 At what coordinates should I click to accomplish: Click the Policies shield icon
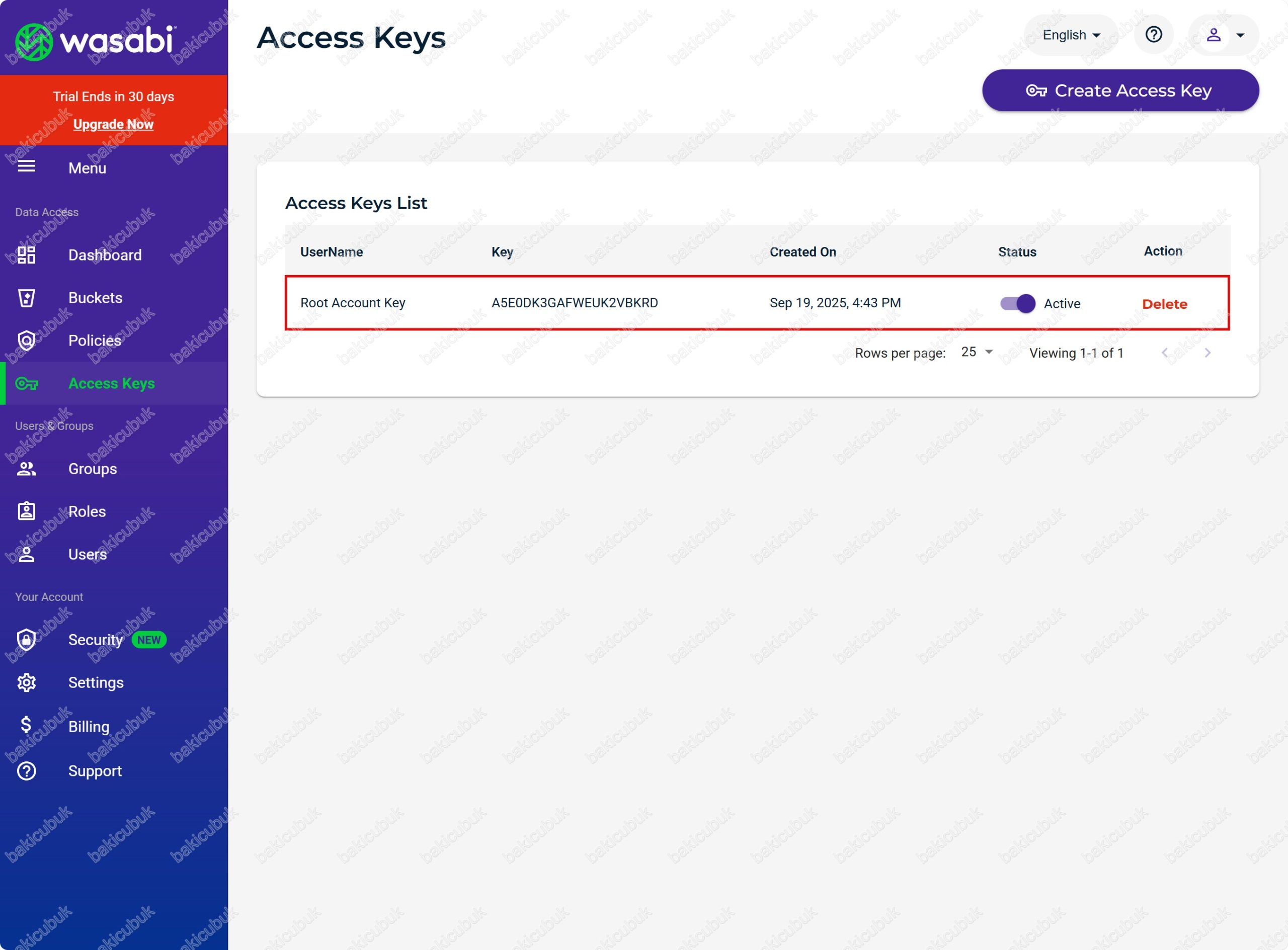(27, 340)
